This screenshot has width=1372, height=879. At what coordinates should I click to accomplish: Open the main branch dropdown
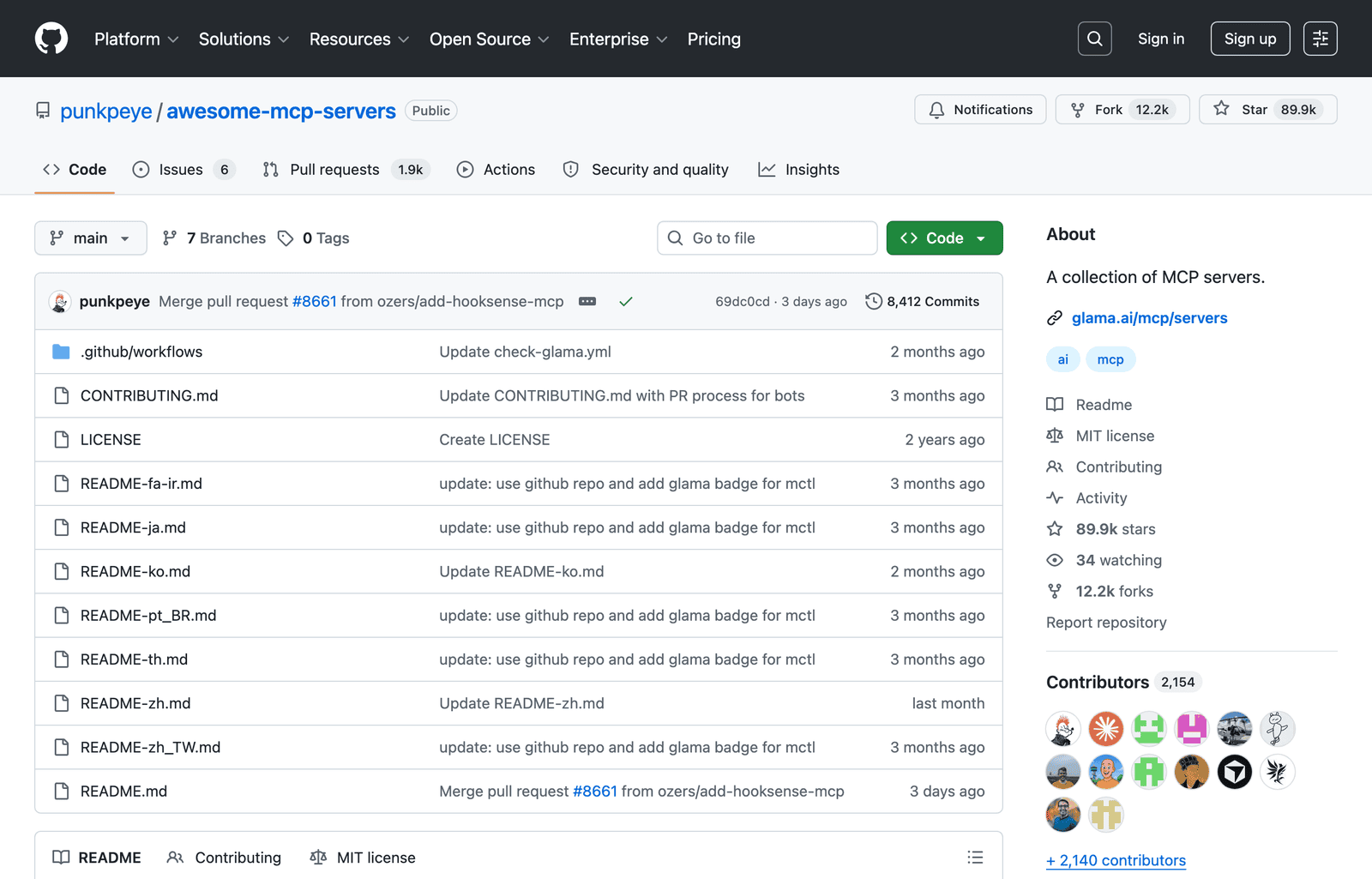pyautogui.click(x=90, y=238)
